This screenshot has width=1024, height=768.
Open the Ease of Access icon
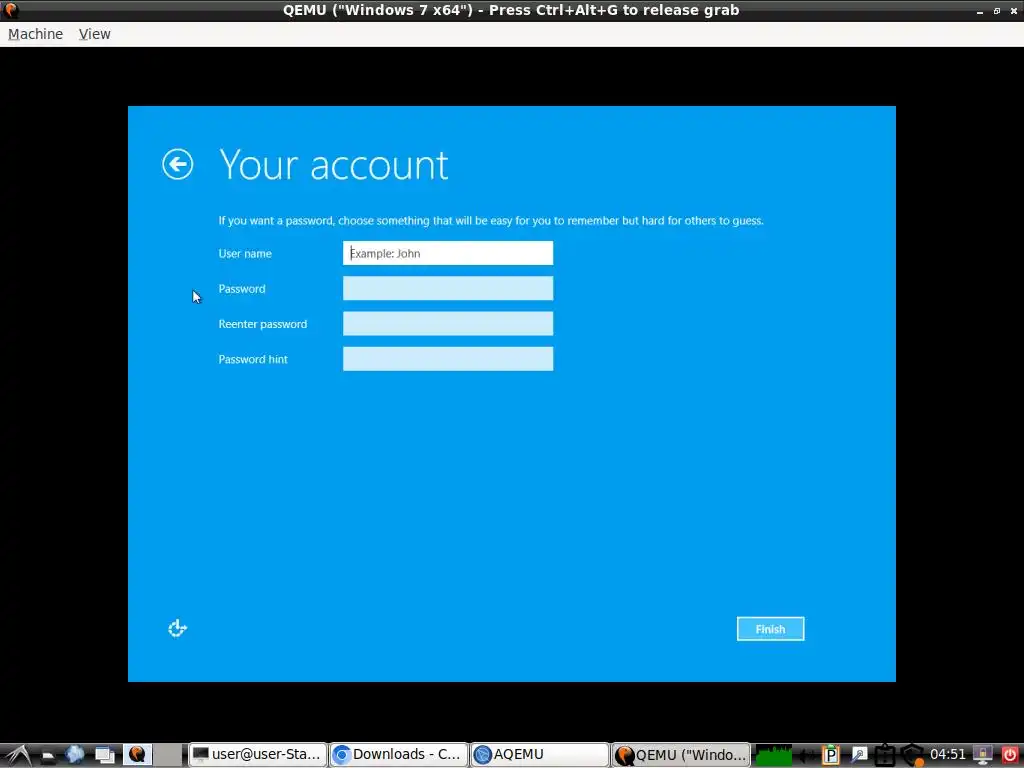coord(178,628)
